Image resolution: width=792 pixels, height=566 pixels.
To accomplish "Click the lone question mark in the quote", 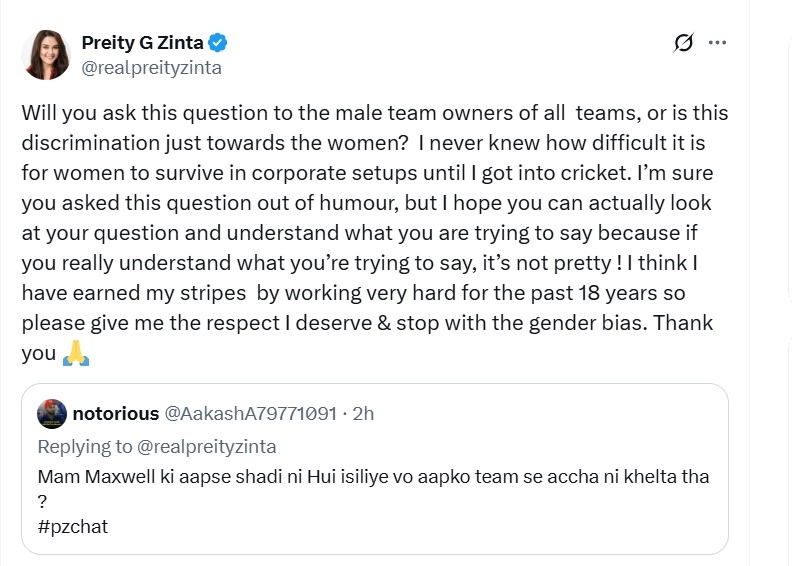I will [43, 502].
